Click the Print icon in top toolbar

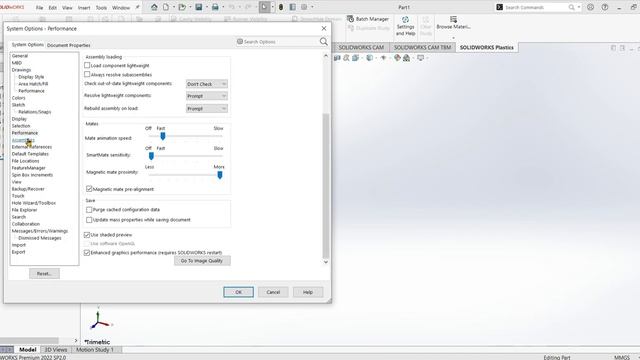215,7
